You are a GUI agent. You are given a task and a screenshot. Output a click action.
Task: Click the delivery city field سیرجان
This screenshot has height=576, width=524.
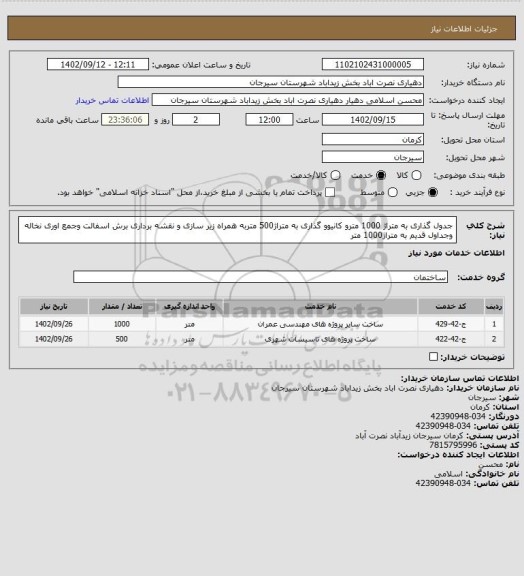pos(373,157)
